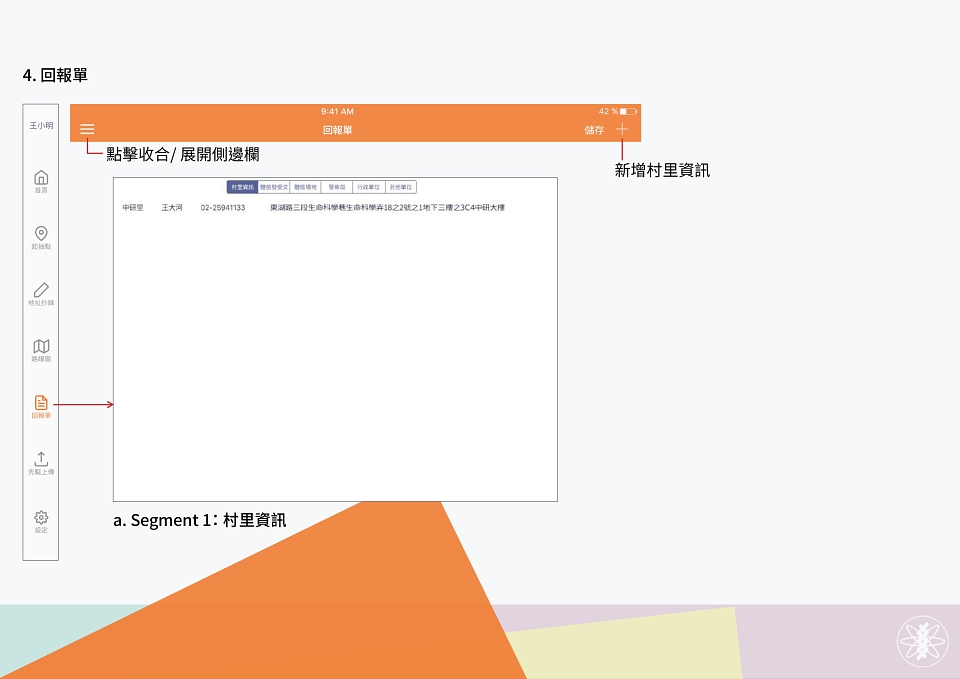The image size is (960, 679).
Task: Click the battery indicator in status bar
Action: [628, 111]
